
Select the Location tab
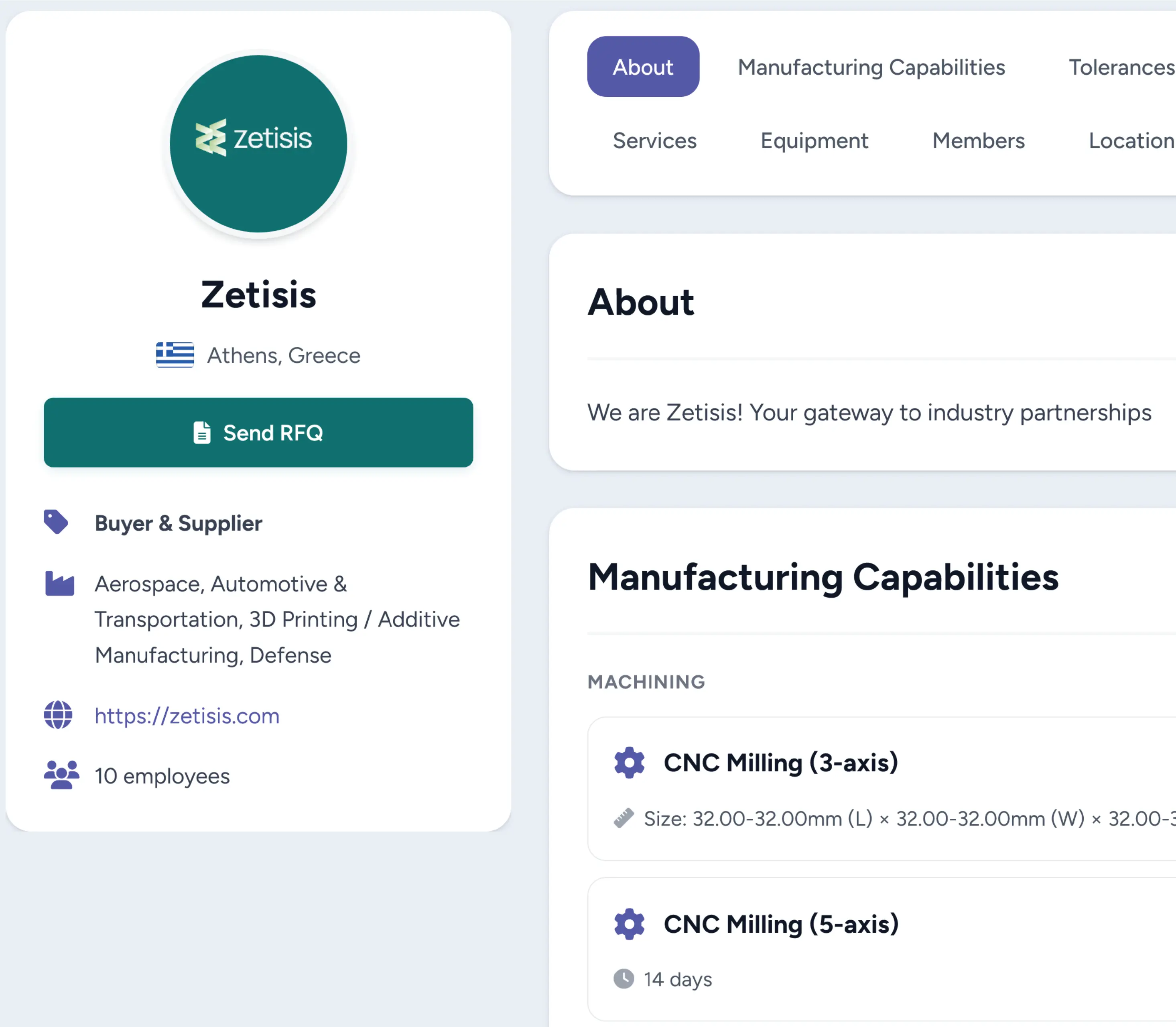[1131, 140]
